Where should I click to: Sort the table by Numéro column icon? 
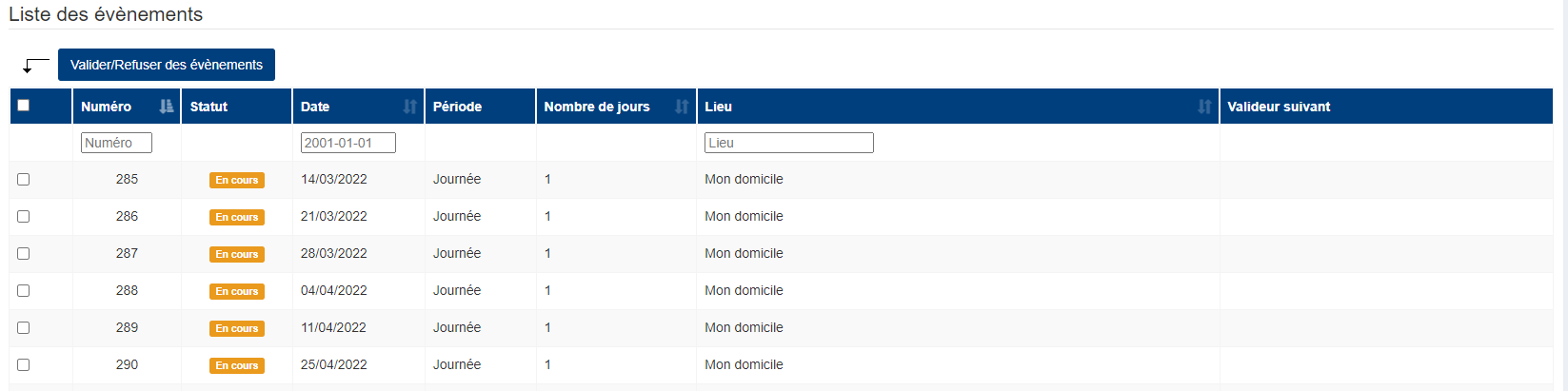pyautogui.click(x=167, y=107)
